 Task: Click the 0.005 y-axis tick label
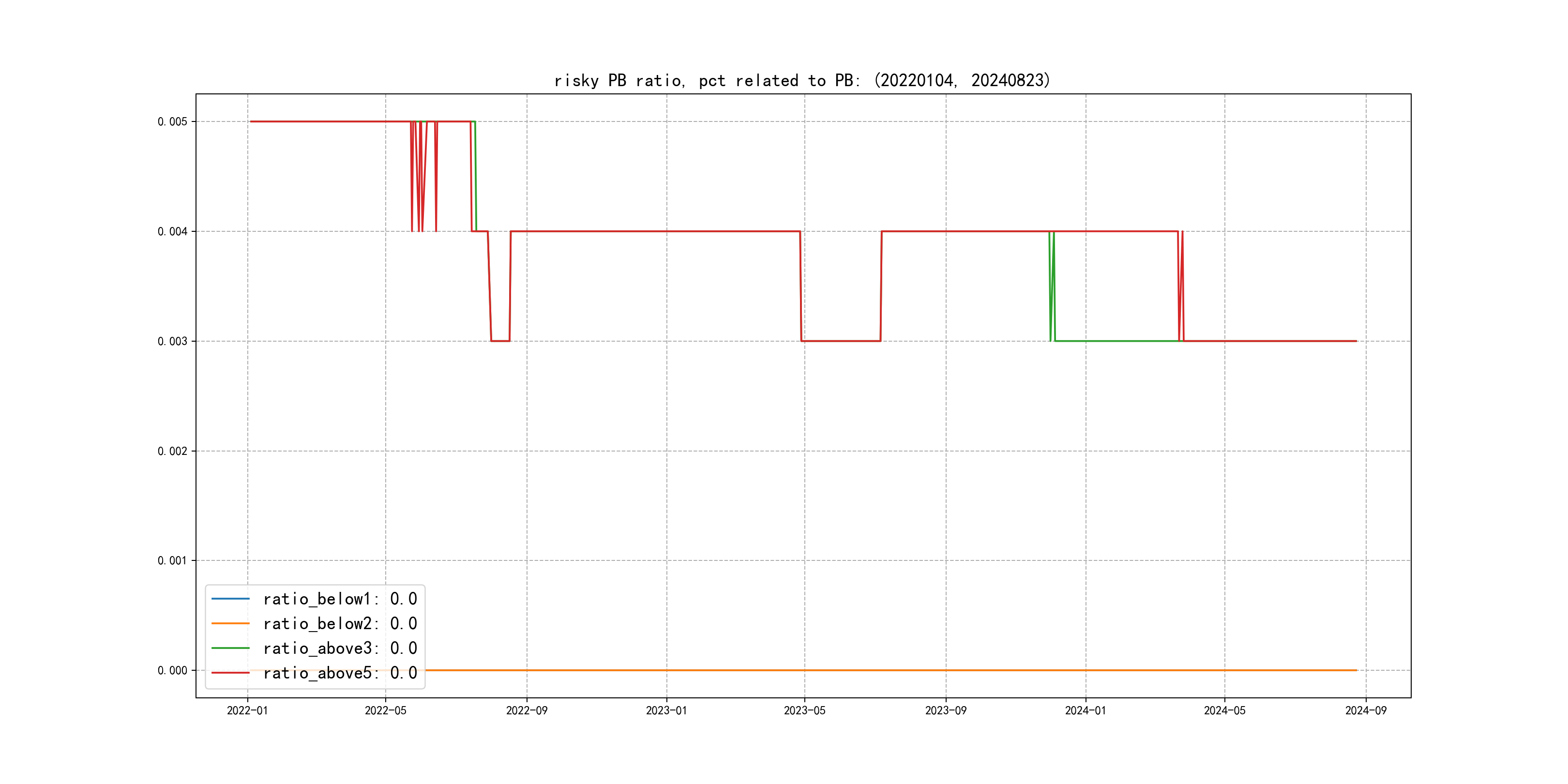point(172,122)
